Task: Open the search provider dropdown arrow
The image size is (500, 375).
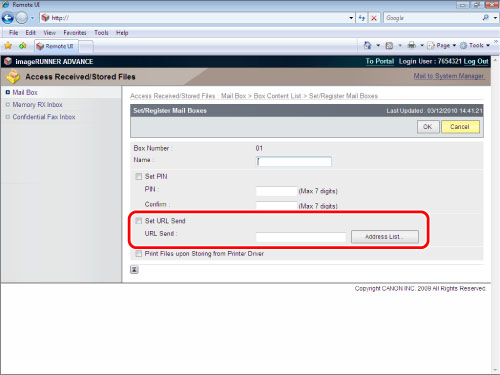Action: [495, 18]
